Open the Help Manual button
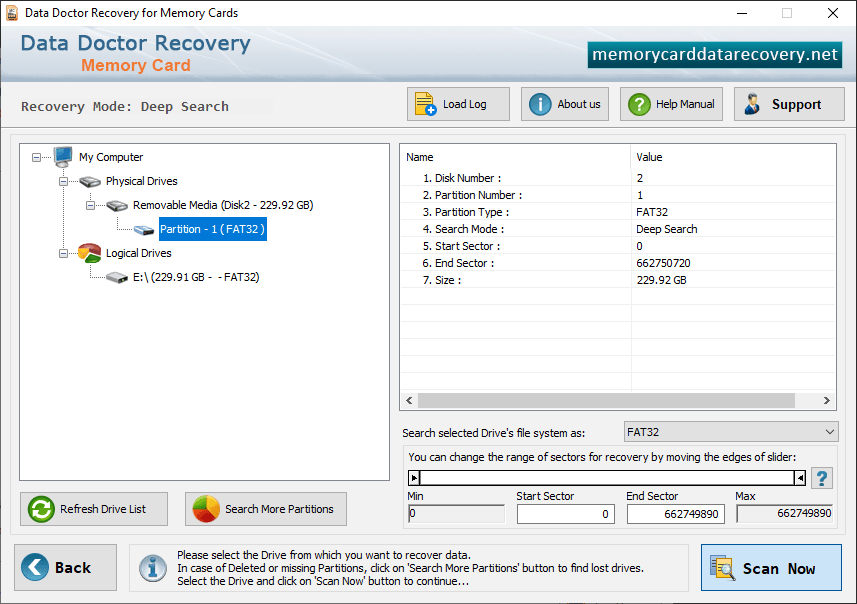 point(671,104)
